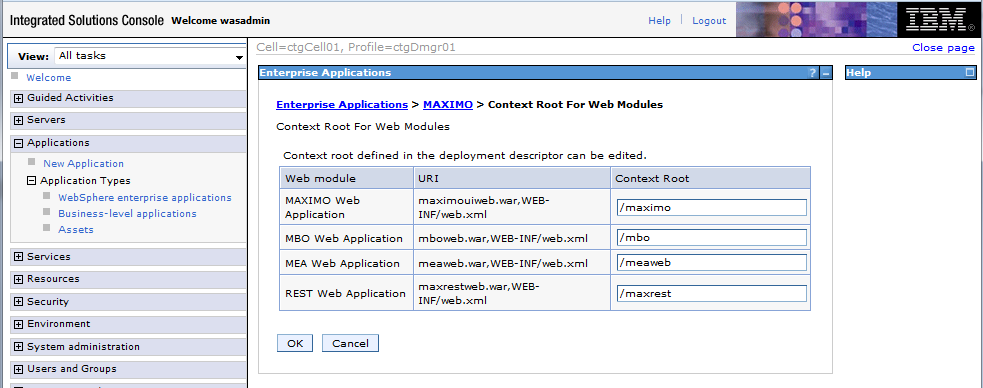The width and height of the screenshot is (983, 388).
Task: Select the Web module column header
Action: tap(347, 178)
